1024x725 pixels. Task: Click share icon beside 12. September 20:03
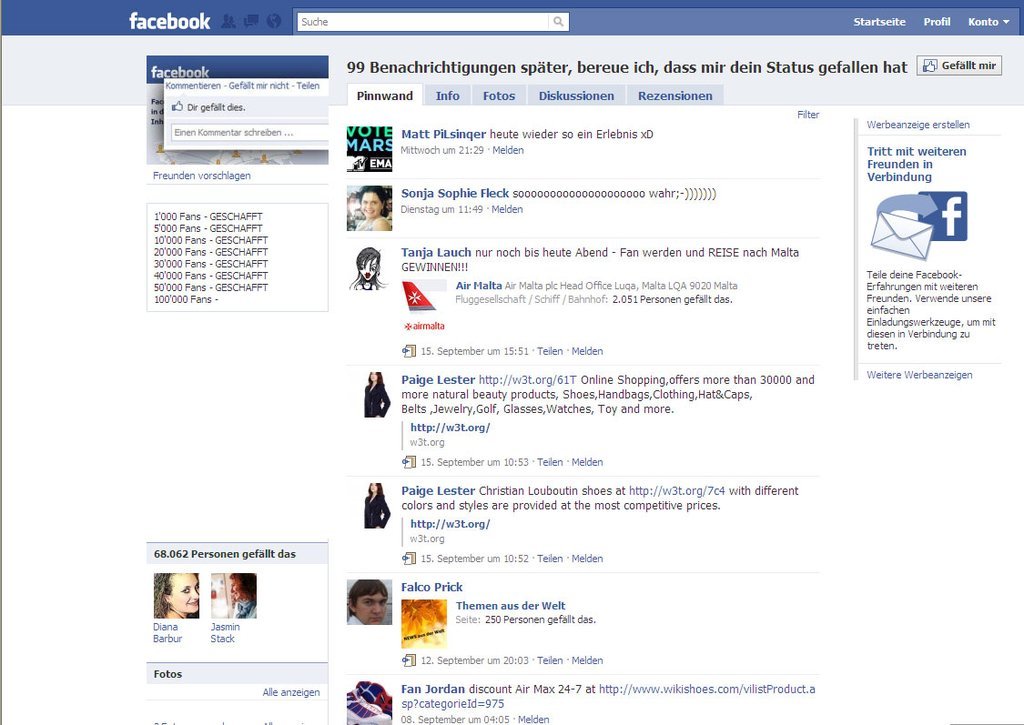[x=409, y=660]
